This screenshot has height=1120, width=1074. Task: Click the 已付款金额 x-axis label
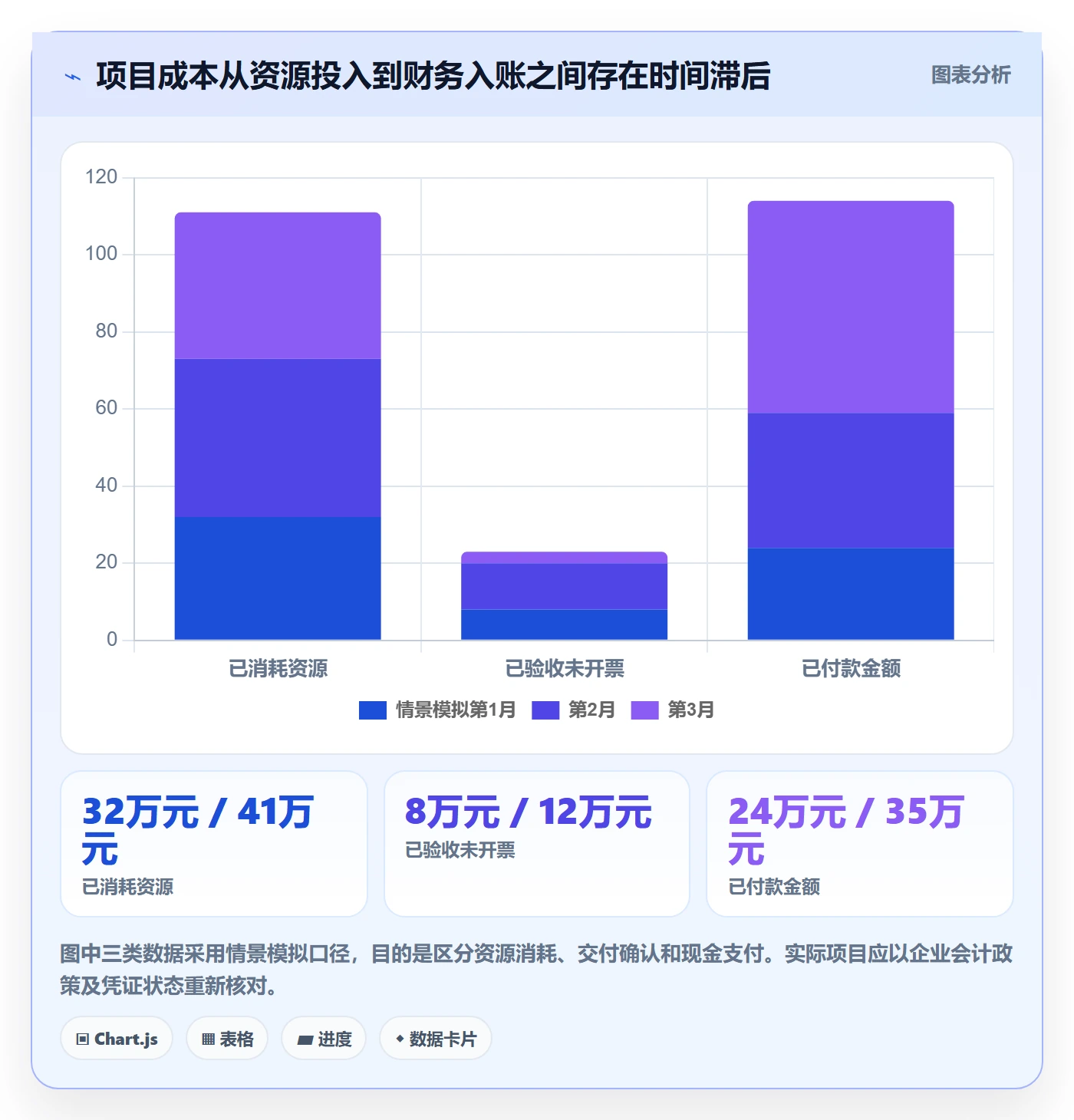pyautogui.click(x=851, y=668)
